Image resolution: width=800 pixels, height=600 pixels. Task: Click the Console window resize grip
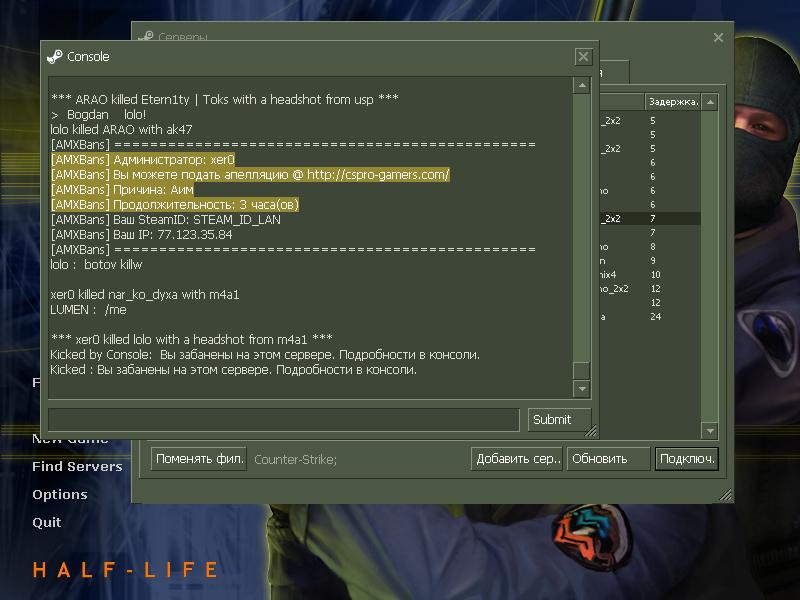pyautogui.click(x=590, y=431)
